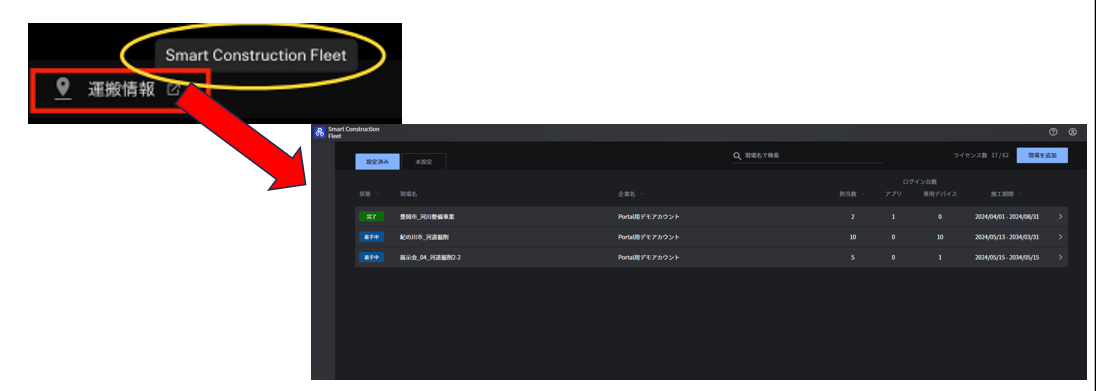
Task: Expand the 展示会_04 row chevron
Action: click(x=1060, y=257)
